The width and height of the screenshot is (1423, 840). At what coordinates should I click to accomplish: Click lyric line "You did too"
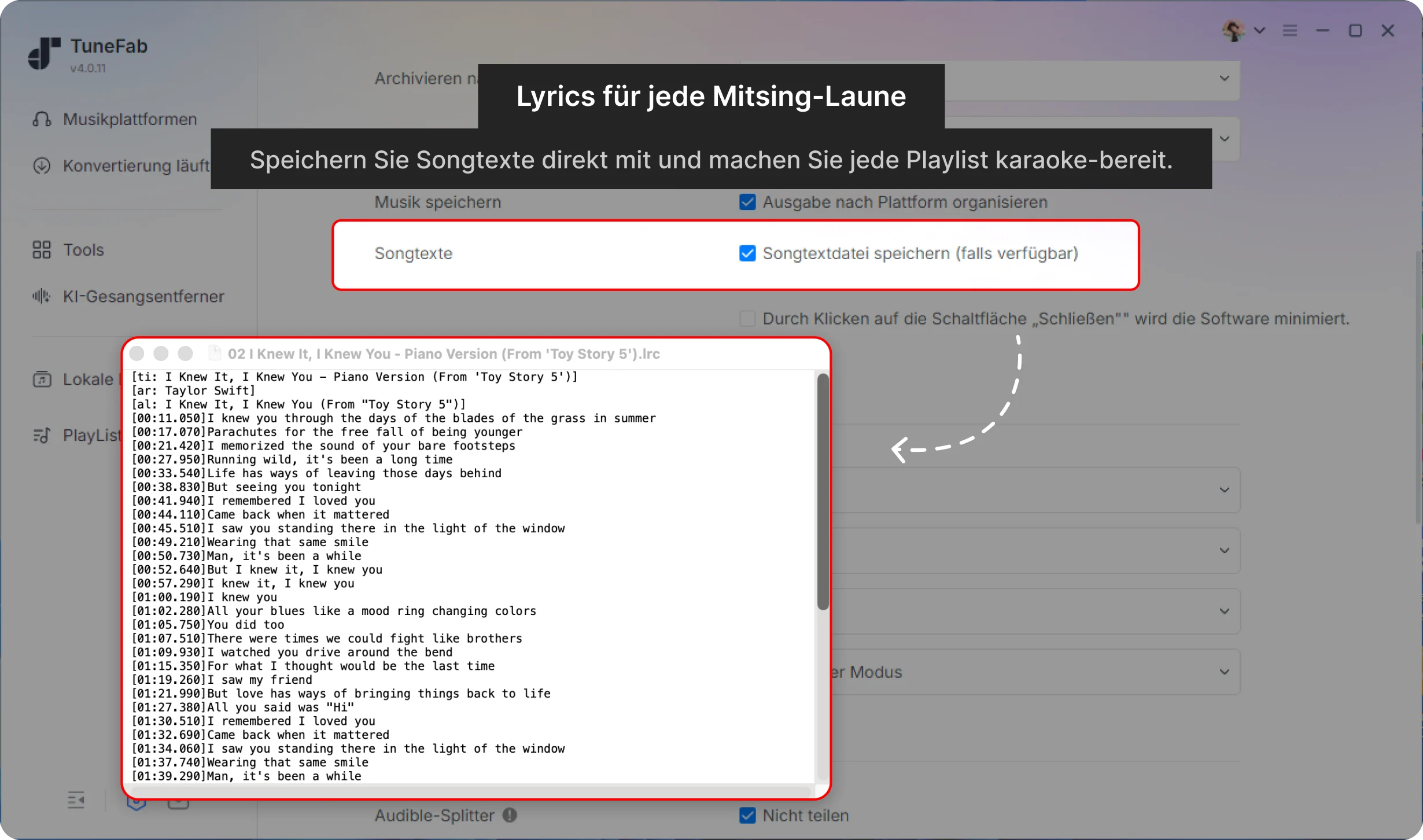click(x=208, y=625)
